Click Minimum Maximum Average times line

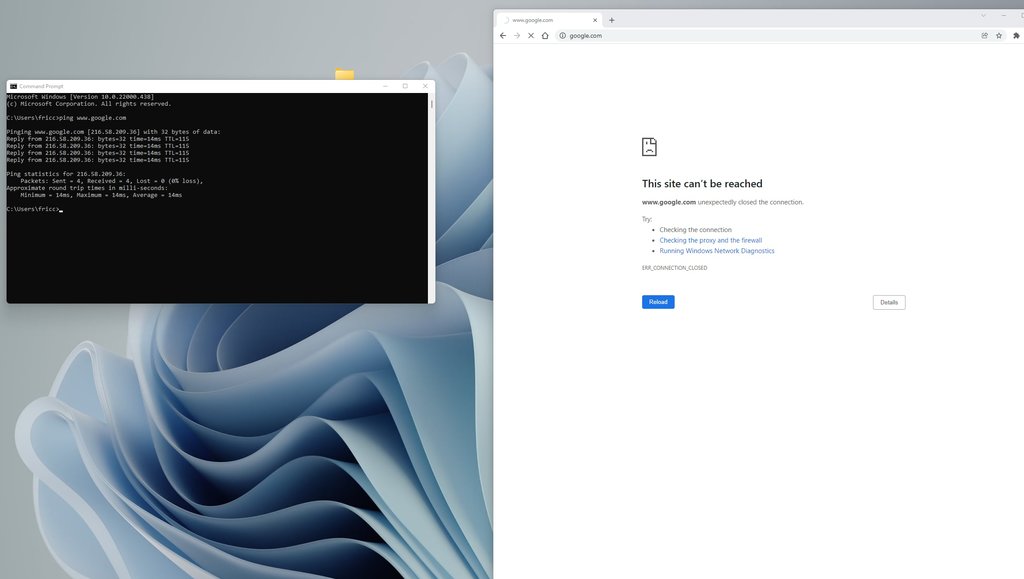click(101, 195)
